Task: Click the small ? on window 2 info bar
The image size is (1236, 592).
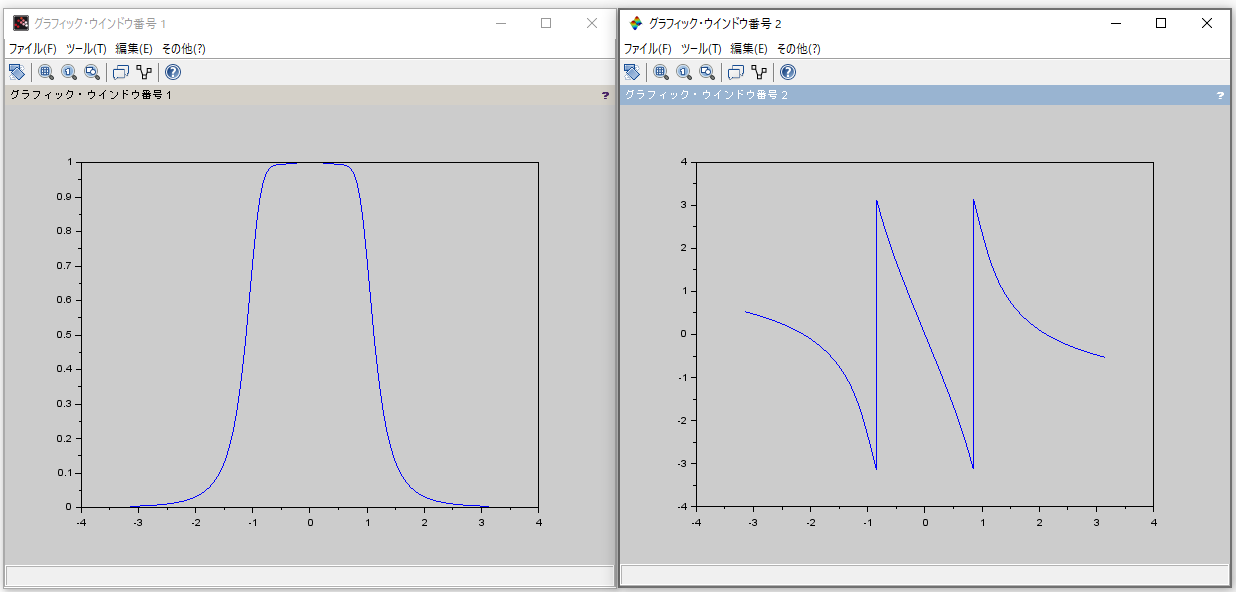Action: 1220,95
